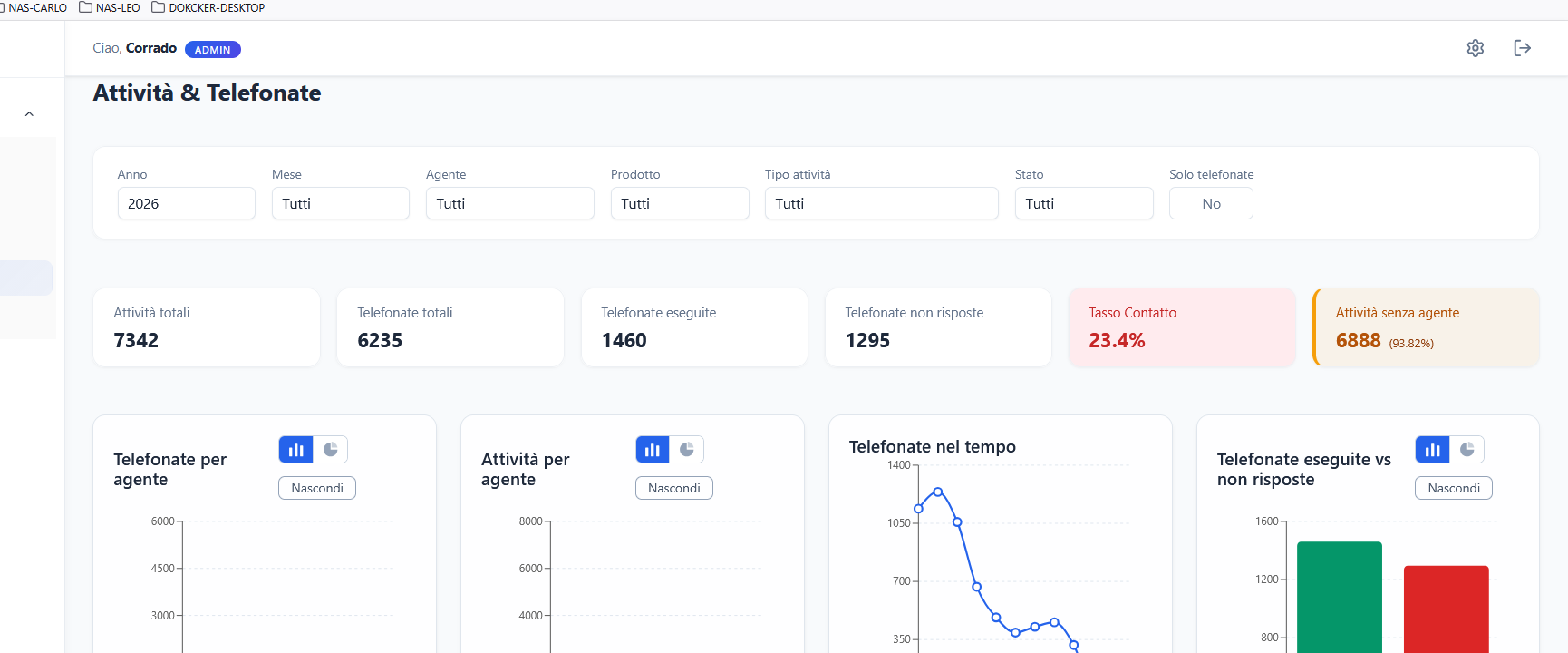Screen dimensions: 1568x653
Task: Click the red bar in the eseguite chart
Action: tap(1447, 609)
